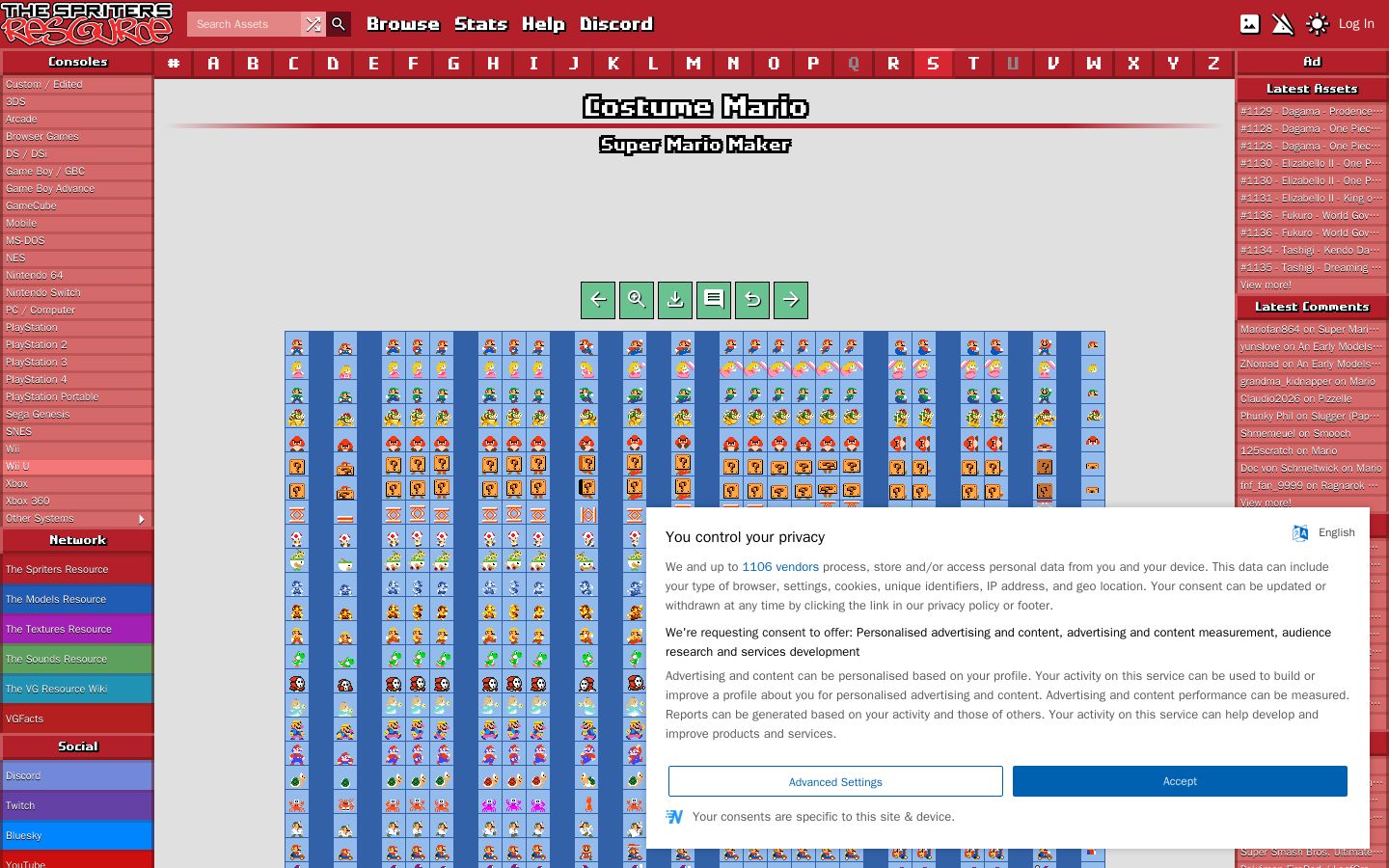
Task: Select the # letter tab
Action: point(174,64)
